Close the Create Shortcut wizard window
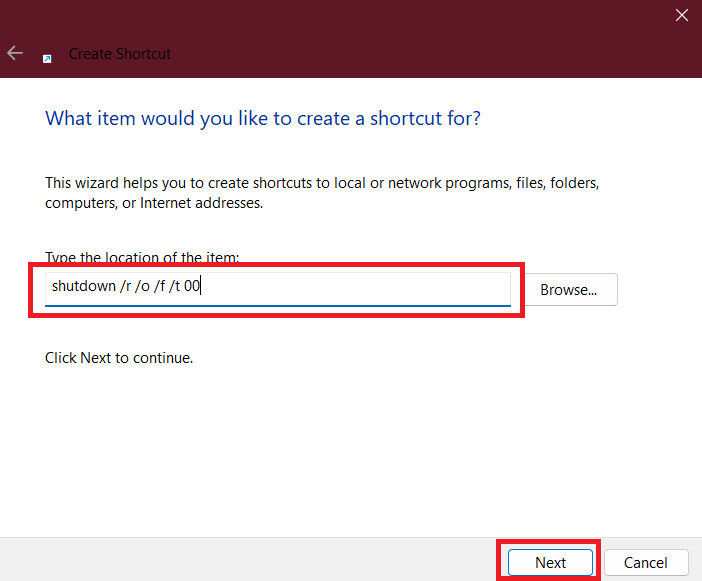This screenshot has width=702, height=581. [x=681, y=15]
